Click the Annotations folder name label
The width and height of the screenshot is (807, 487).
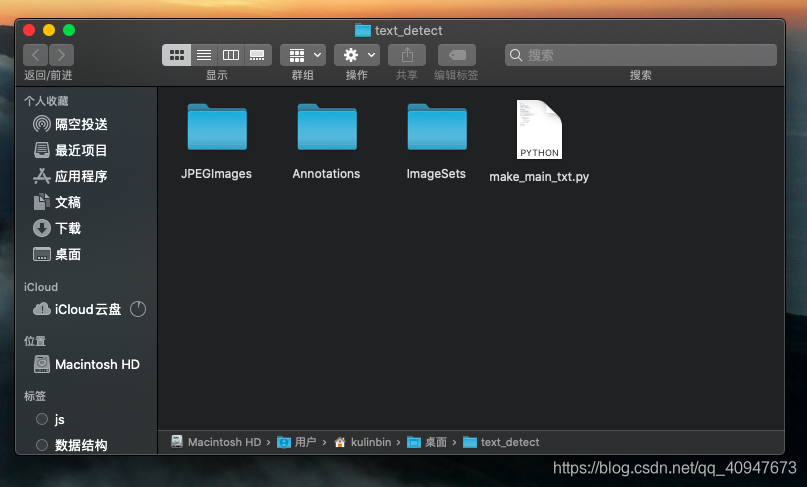click(326, 174)
